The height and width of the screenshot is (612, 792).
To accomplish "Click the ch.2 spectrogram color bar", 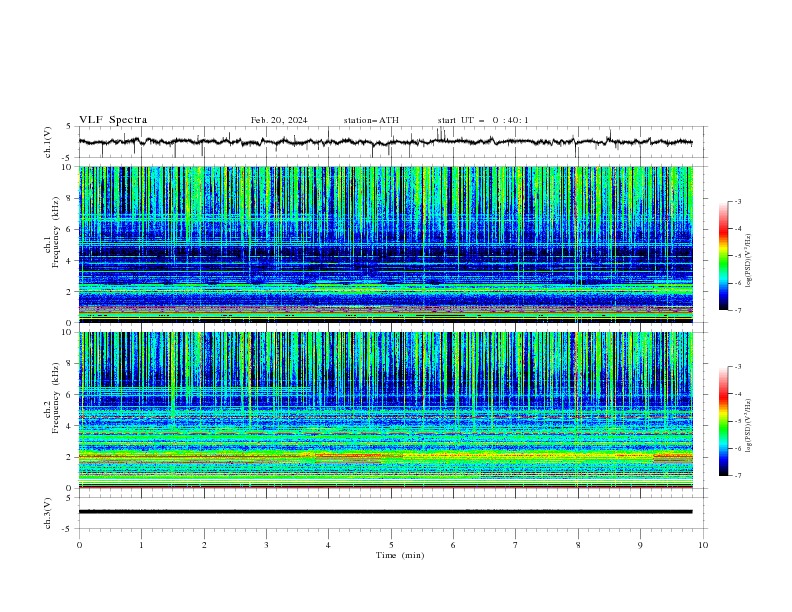I will point(723,421).
